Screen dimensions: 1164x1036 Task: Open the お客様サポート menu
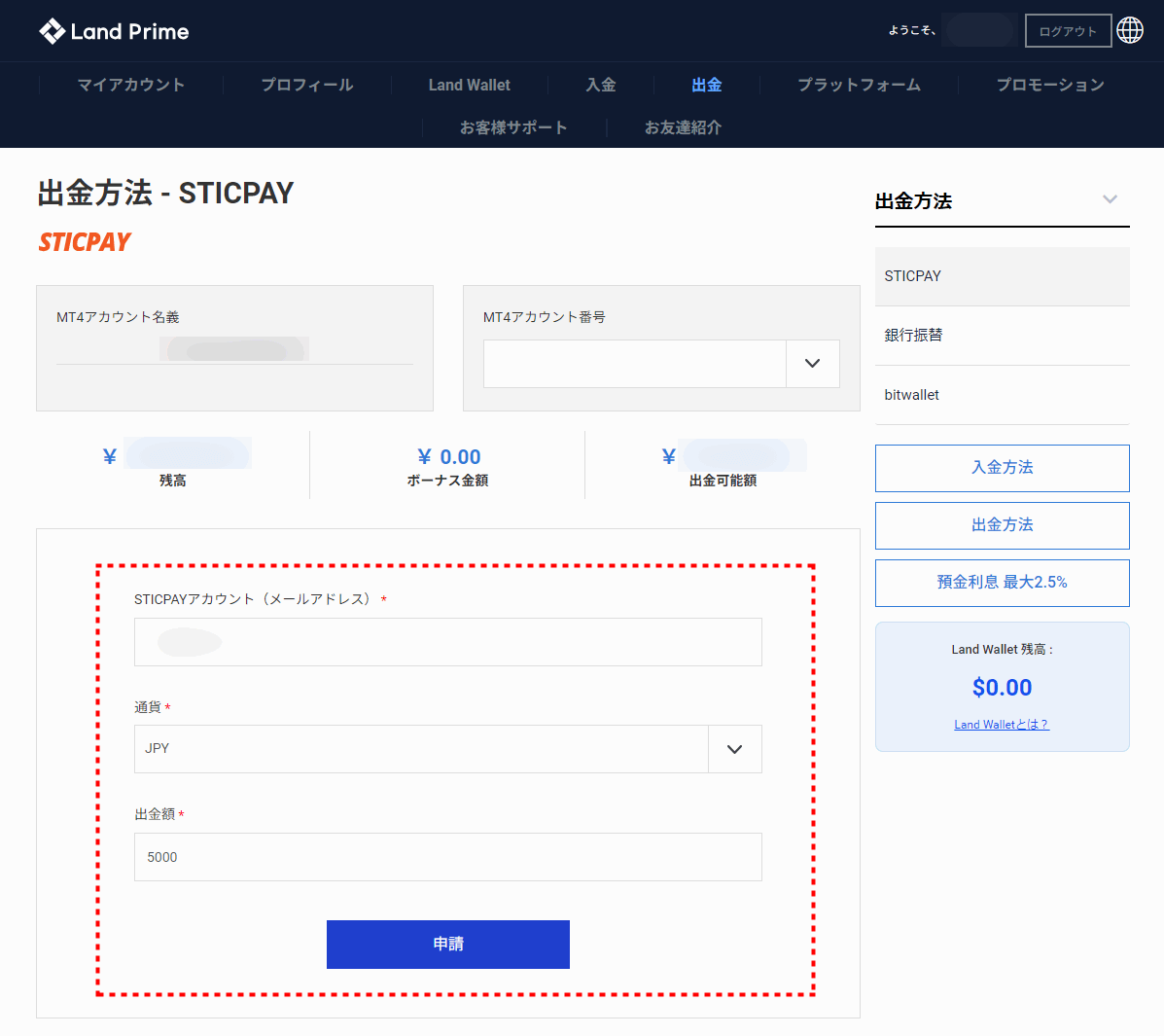513,127
